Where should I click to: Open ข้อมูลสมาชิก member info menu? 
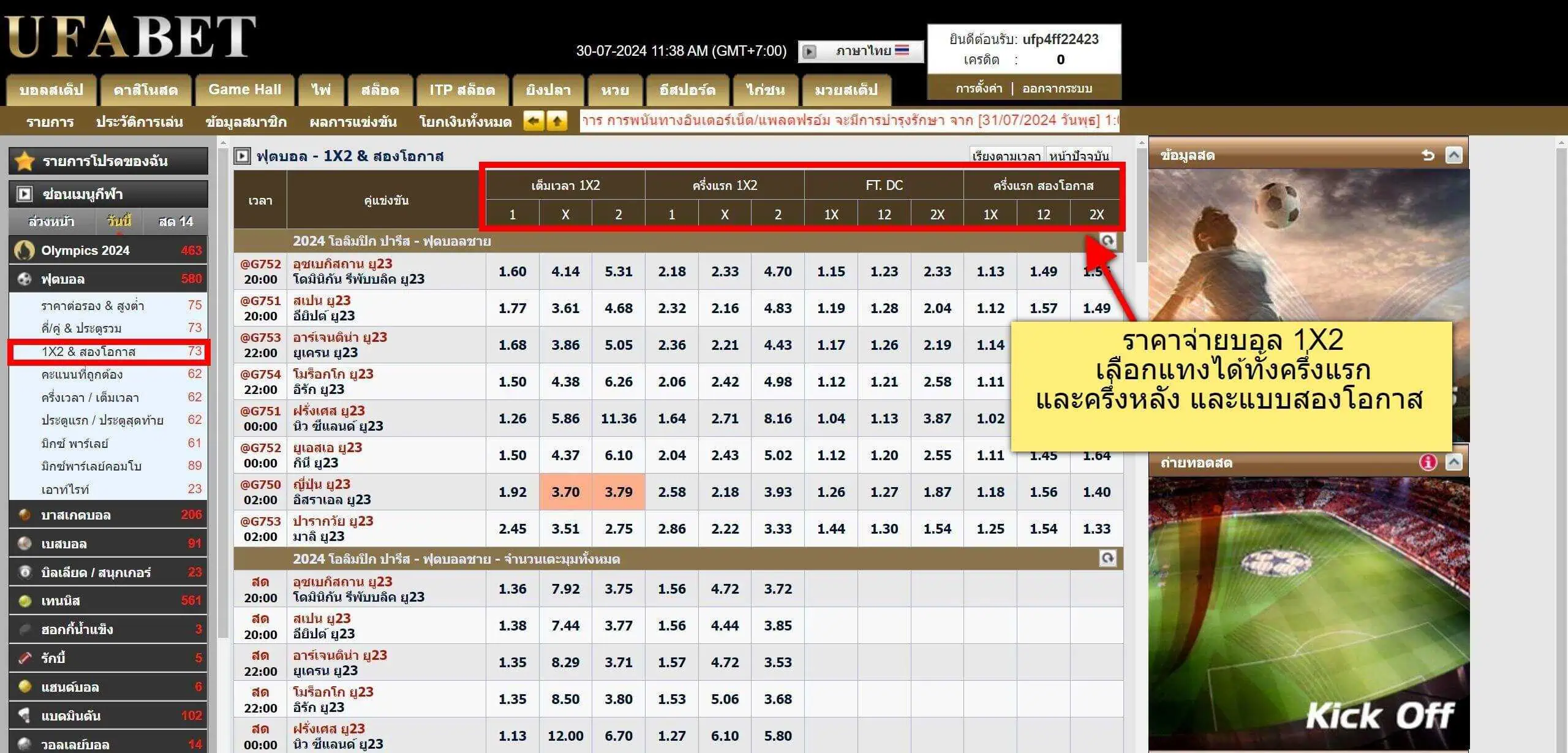coord(246,122)
